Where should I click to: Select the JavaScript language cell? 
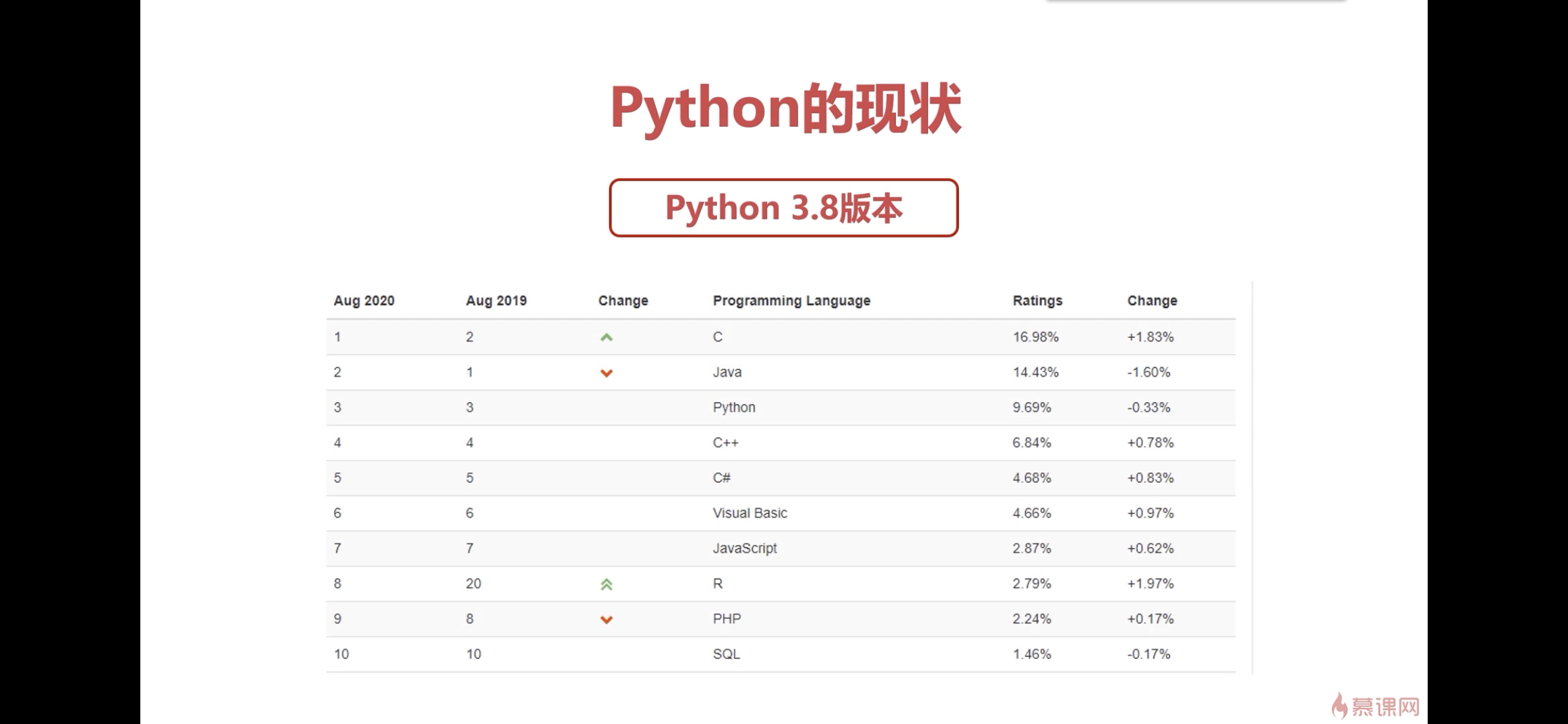click(745, 548)
